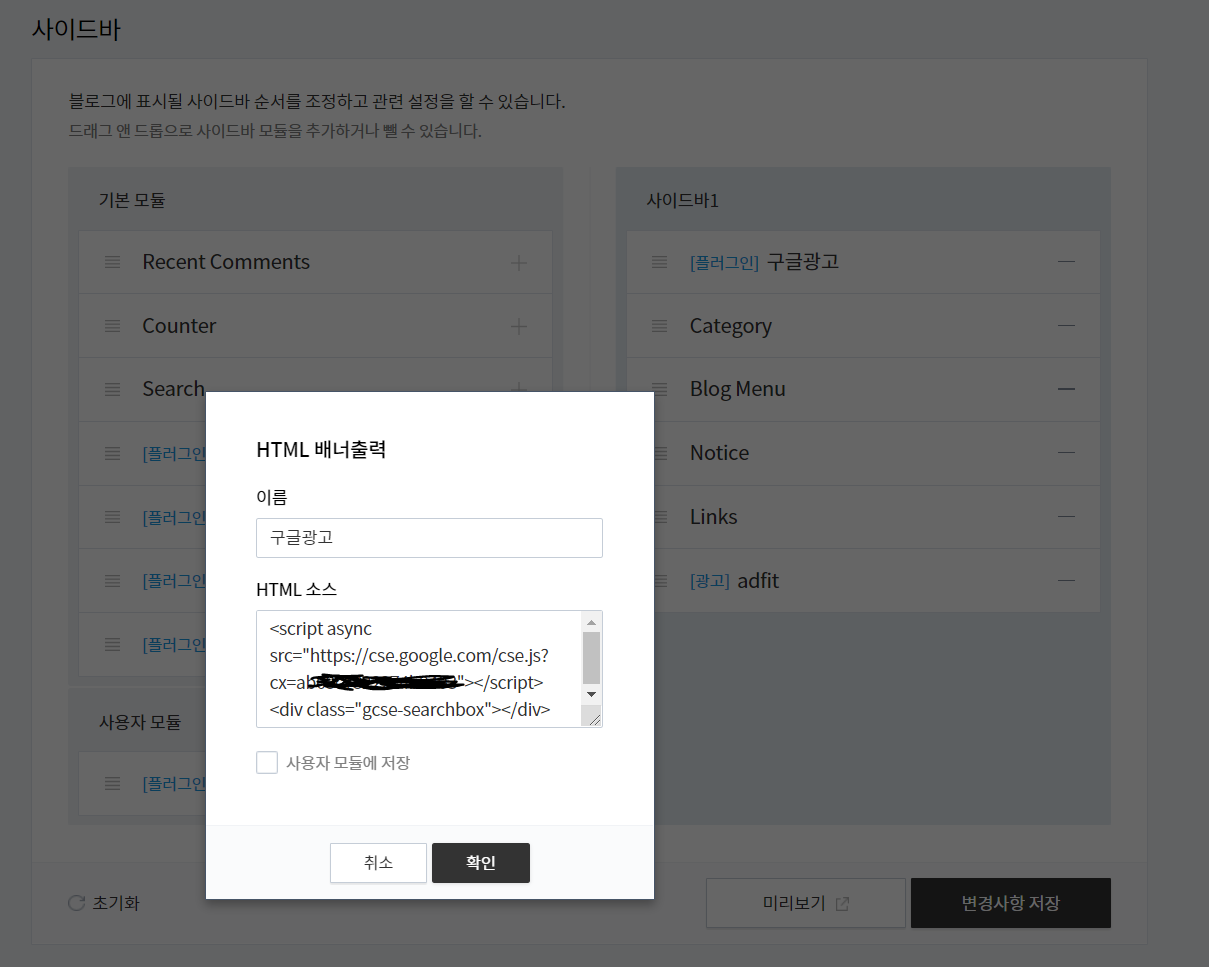Grab the Recent Comments drag handle

pyautogui.click(x=113, y=262)
